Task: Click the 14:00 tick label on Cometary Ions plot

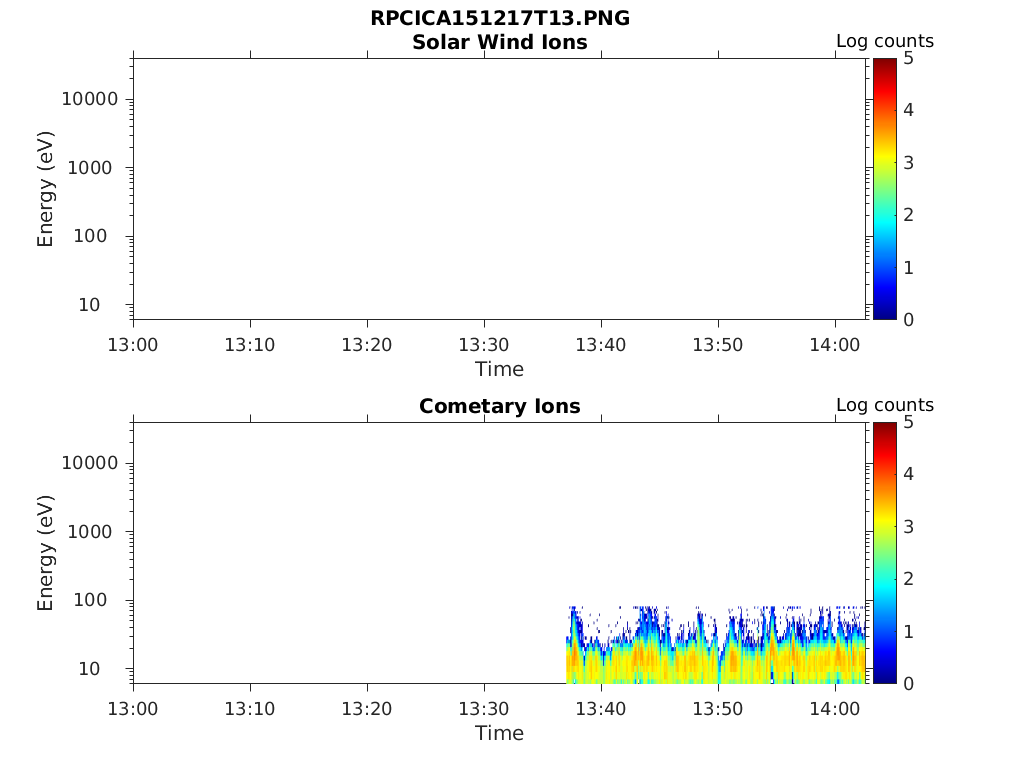Action: click(x=835, y=708)
